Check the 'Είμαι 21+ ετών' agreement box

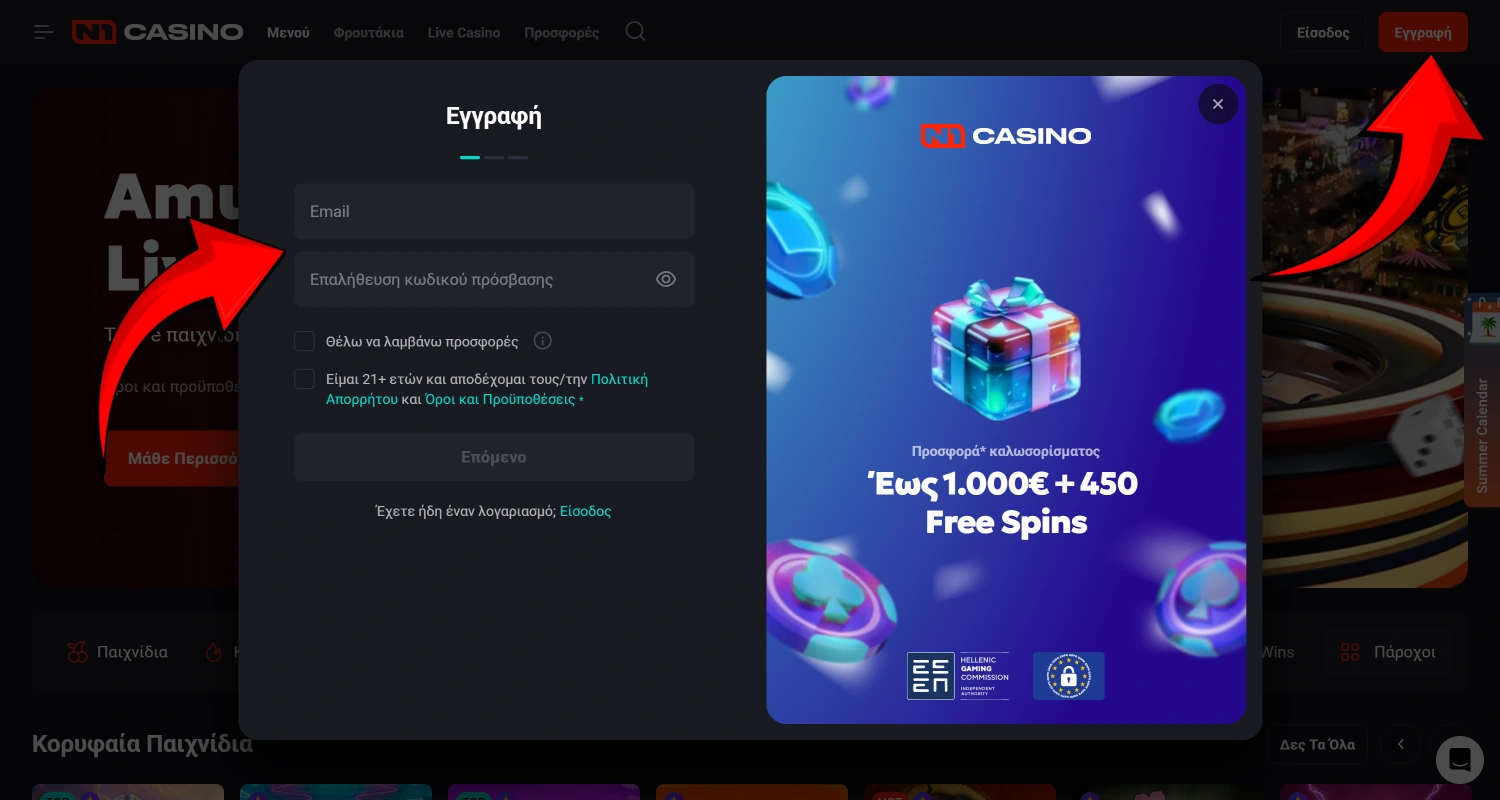coord(304,379)
